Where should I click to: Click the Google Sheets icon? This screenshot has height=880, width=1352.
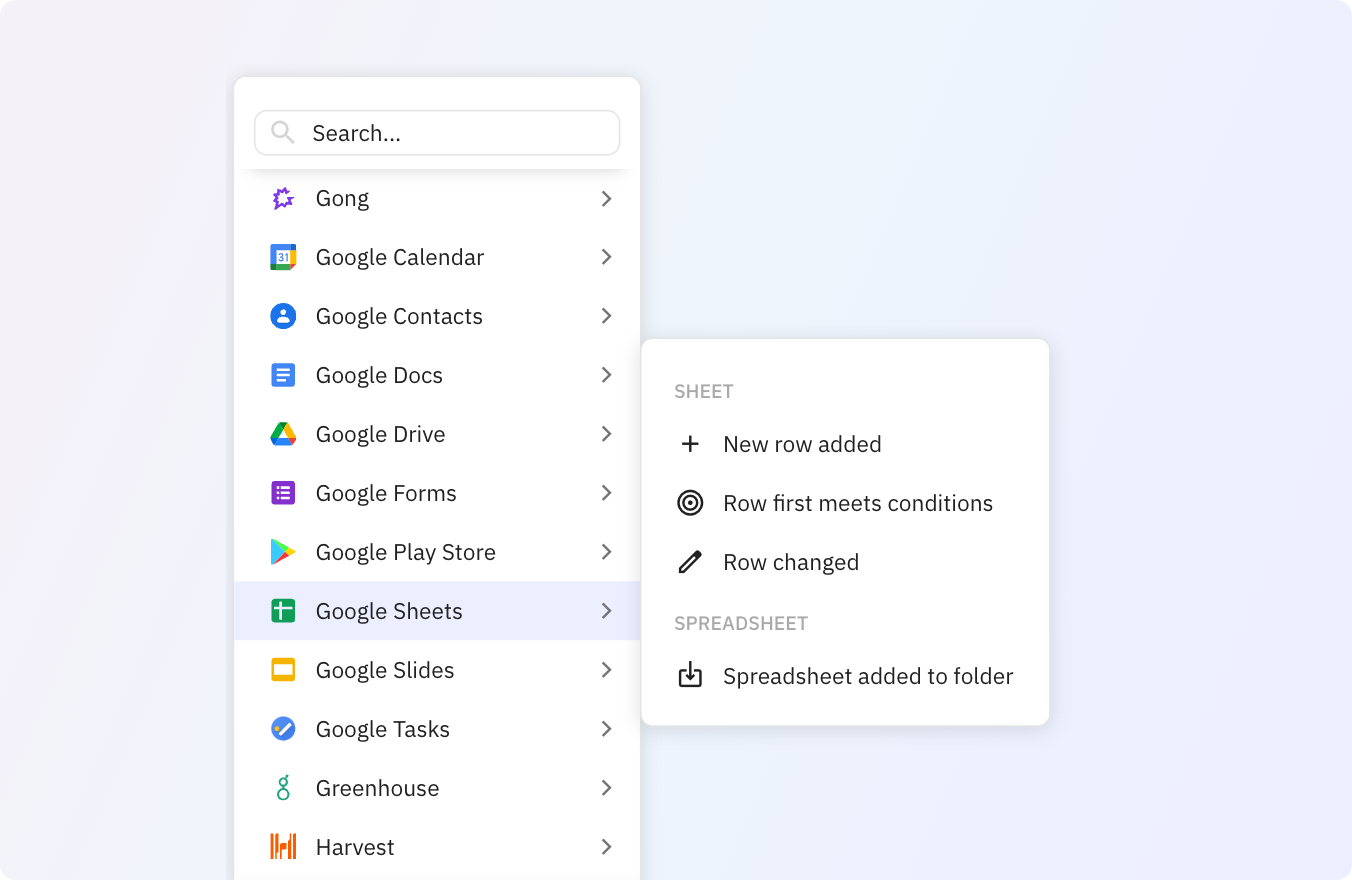[283, 611]
